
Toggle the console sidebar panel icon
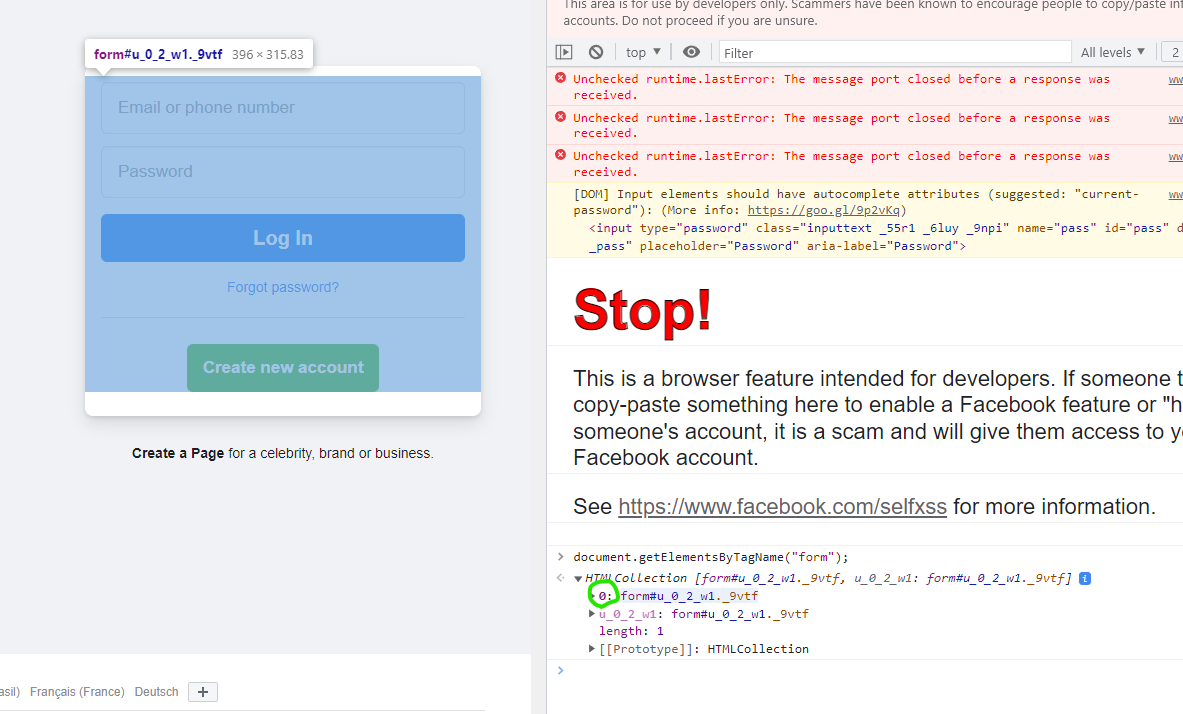(564, 52)
